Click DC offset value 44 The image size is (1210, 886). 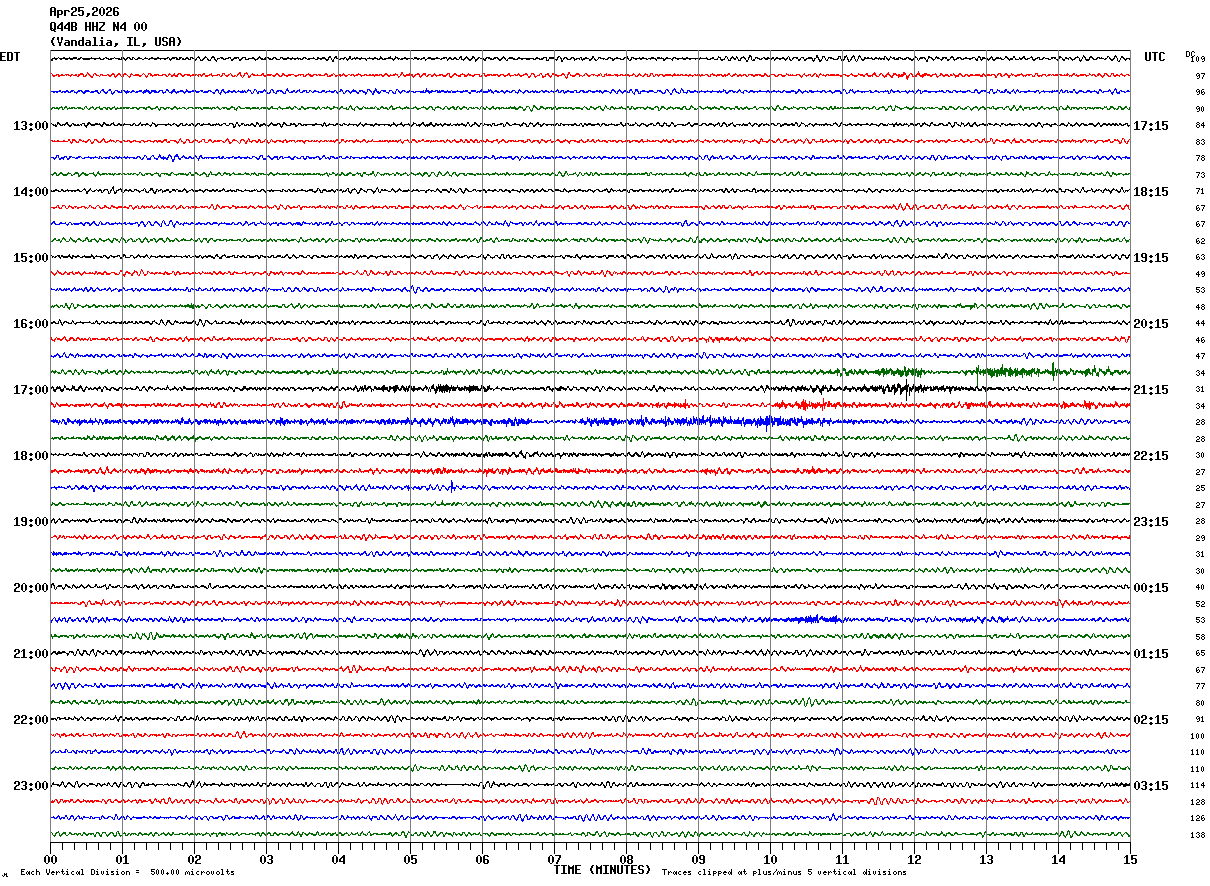1200,324
